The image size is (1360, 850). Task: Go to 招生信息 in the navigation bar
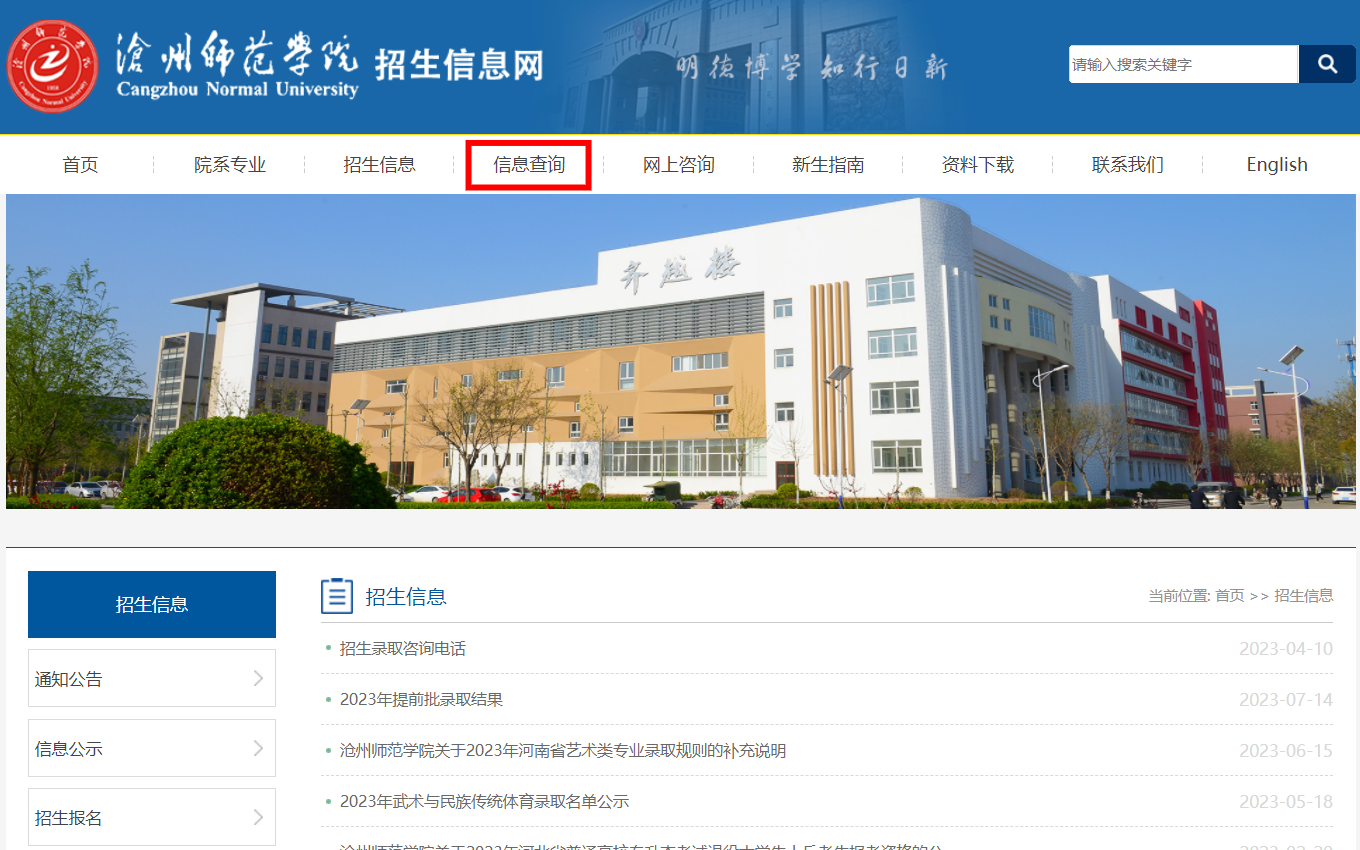379,165
